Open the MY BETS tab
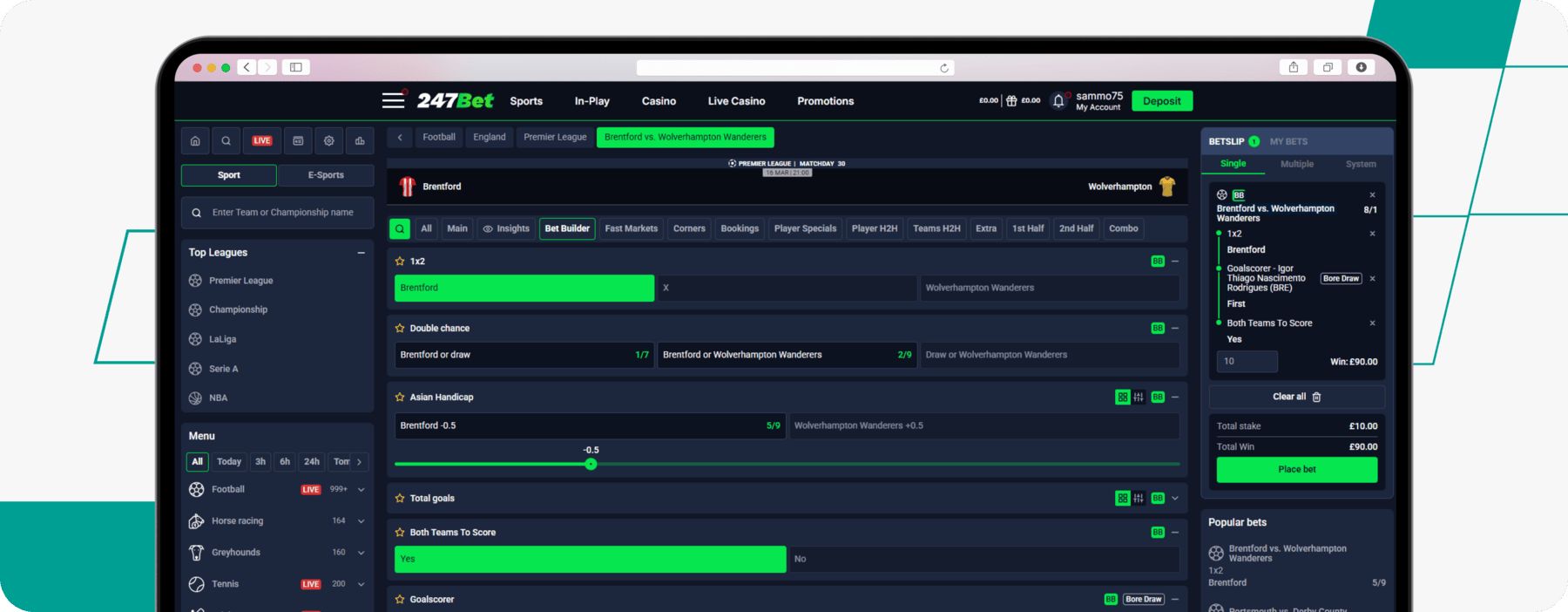This screenshot has height=612, width=1568. point(1288,141)
